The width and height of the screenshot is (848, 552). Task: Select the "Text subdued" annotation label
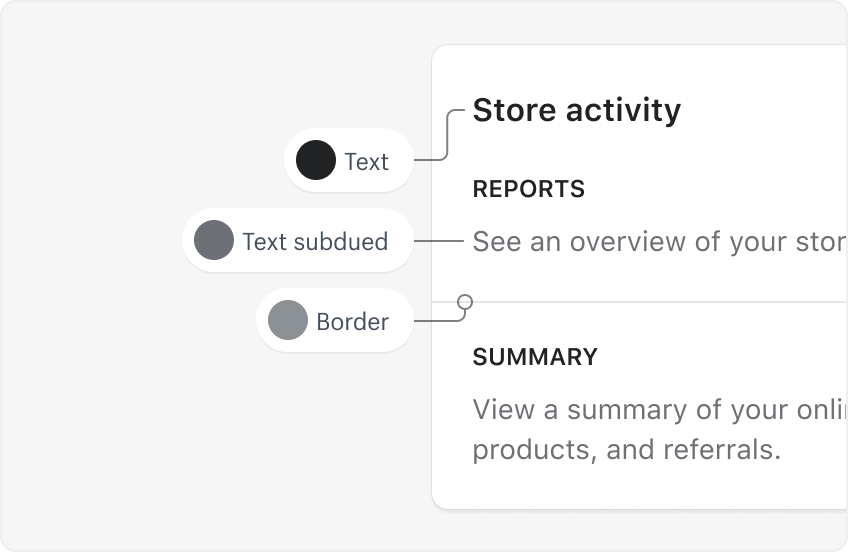[x=315, y=241]
